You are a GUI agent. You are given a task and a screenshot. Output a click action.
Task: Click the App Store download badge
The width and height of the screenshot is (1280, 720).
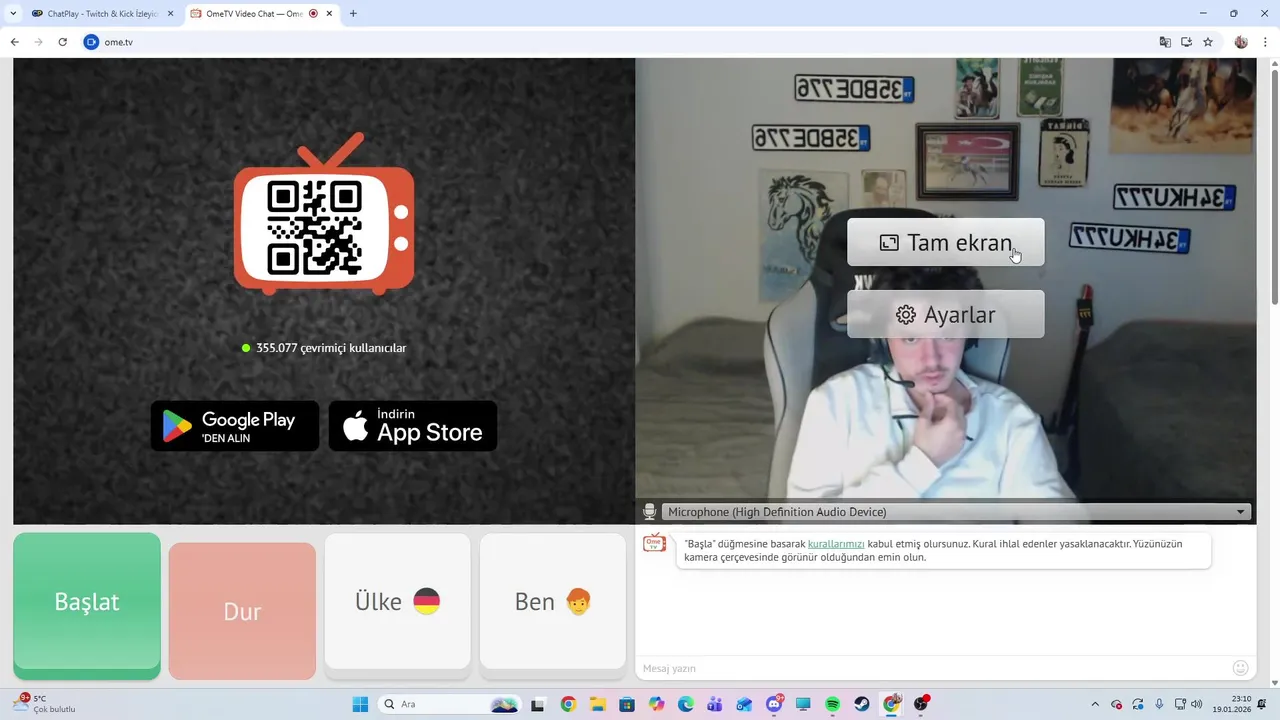pyautogui.click(x=413, y=426)
